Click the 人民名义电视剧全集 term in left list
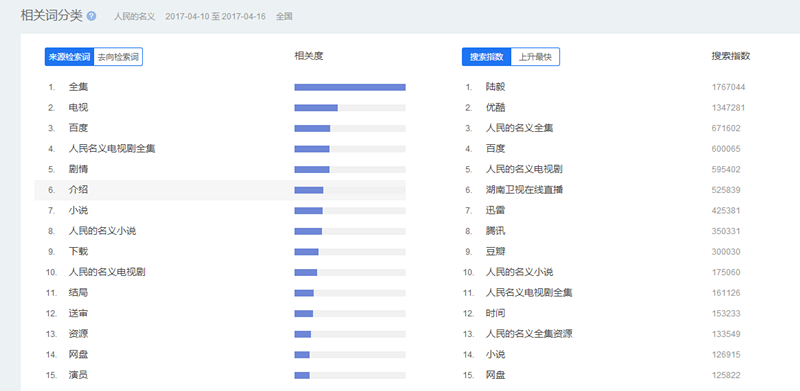 pos(112,149)
